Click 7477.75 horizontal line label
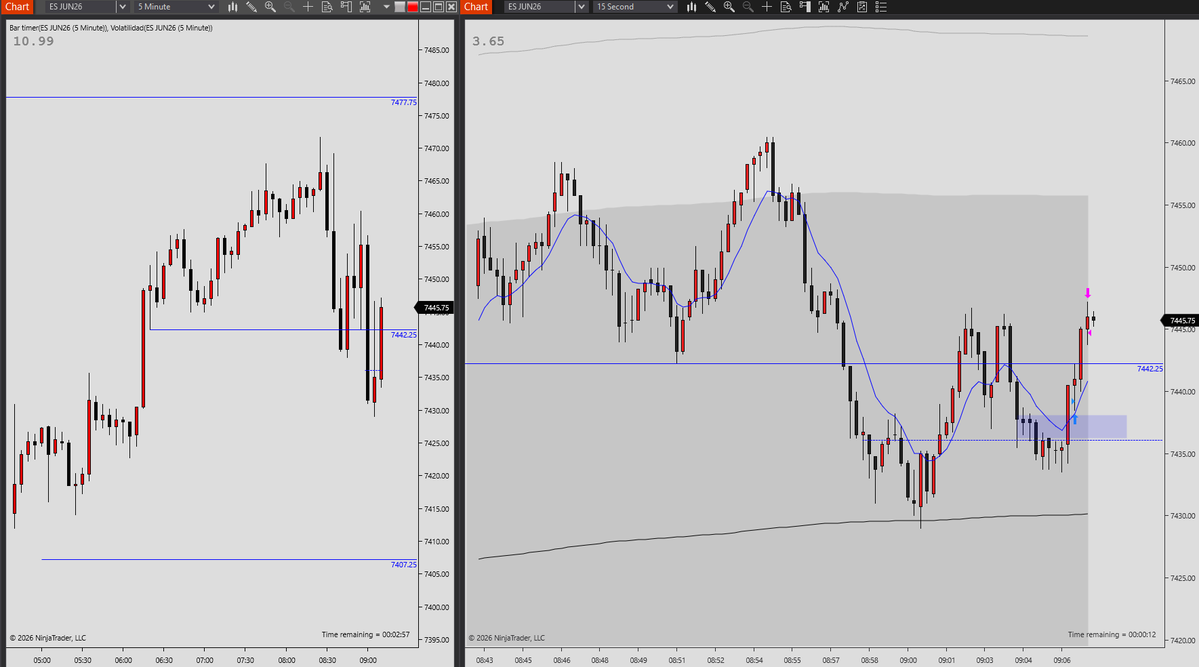Image resolution: width=1199 pixels, height=667 pixels. 404,102
